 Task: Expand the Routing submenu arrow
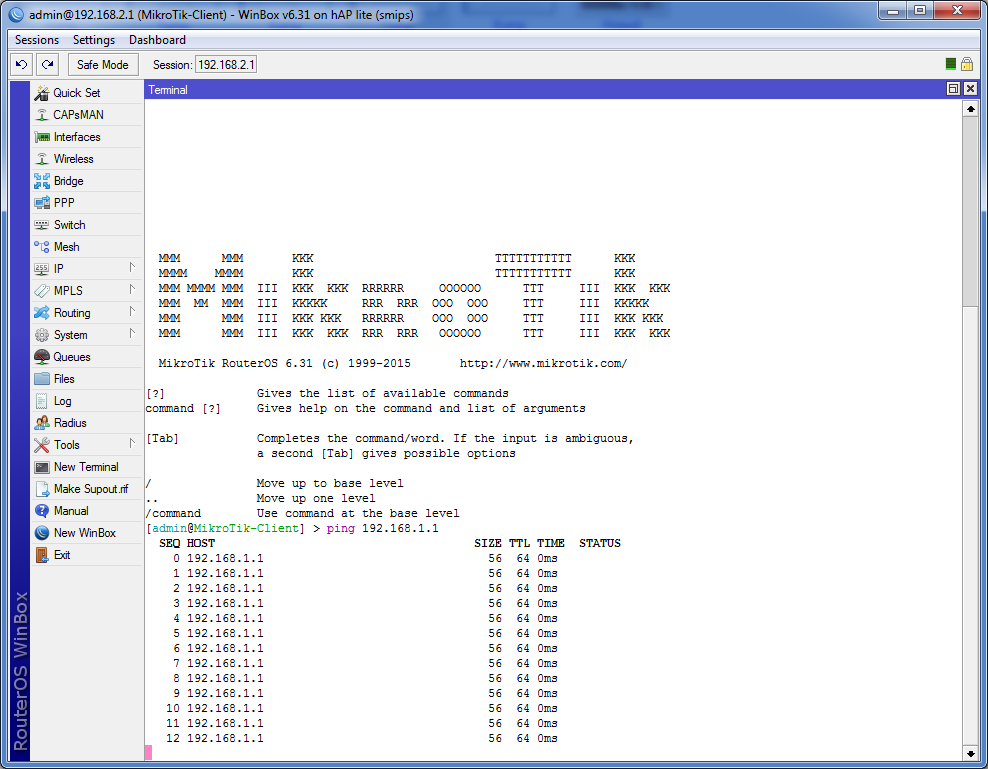tap(132, 311)
